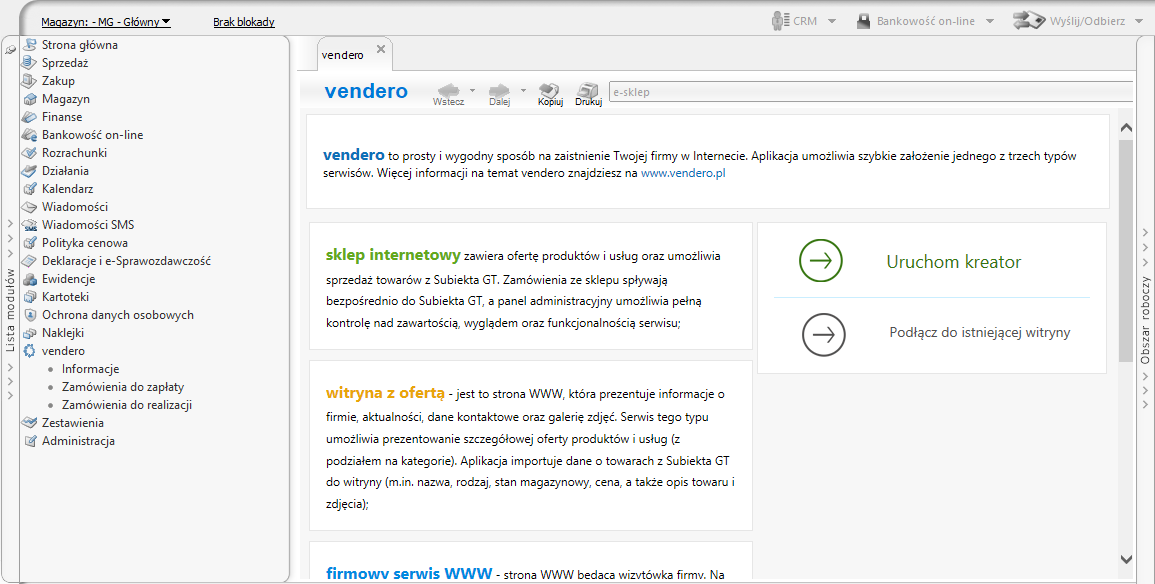Click the firmowy serwis WWW heading
The width and height of the screenshot is (1155, 584).
click(x=409, y=573)
